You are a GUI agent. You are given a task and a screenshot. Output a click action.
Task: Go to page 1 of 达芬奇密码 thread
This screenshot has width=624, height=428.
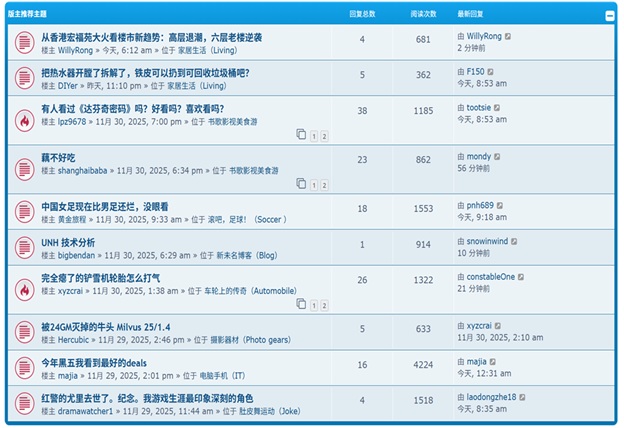click(x=314, y=137)
